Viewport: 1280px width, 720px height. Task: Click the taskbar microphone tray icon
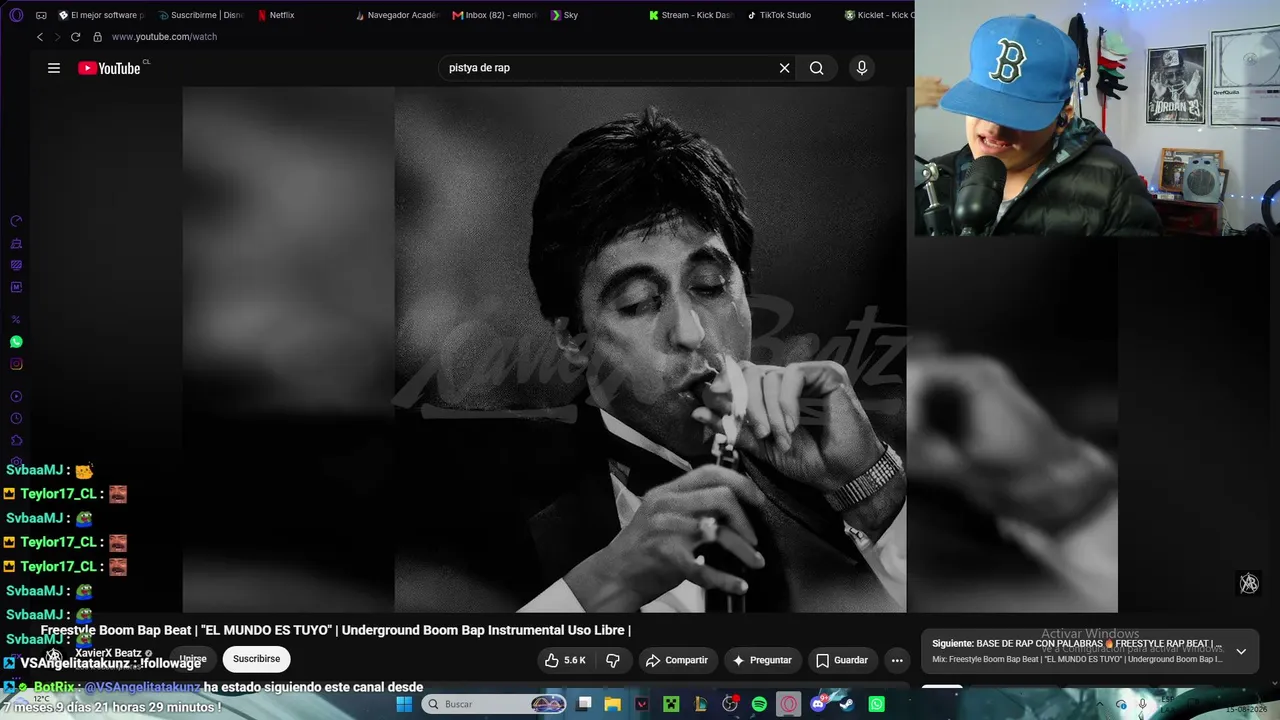(1143, 704)
